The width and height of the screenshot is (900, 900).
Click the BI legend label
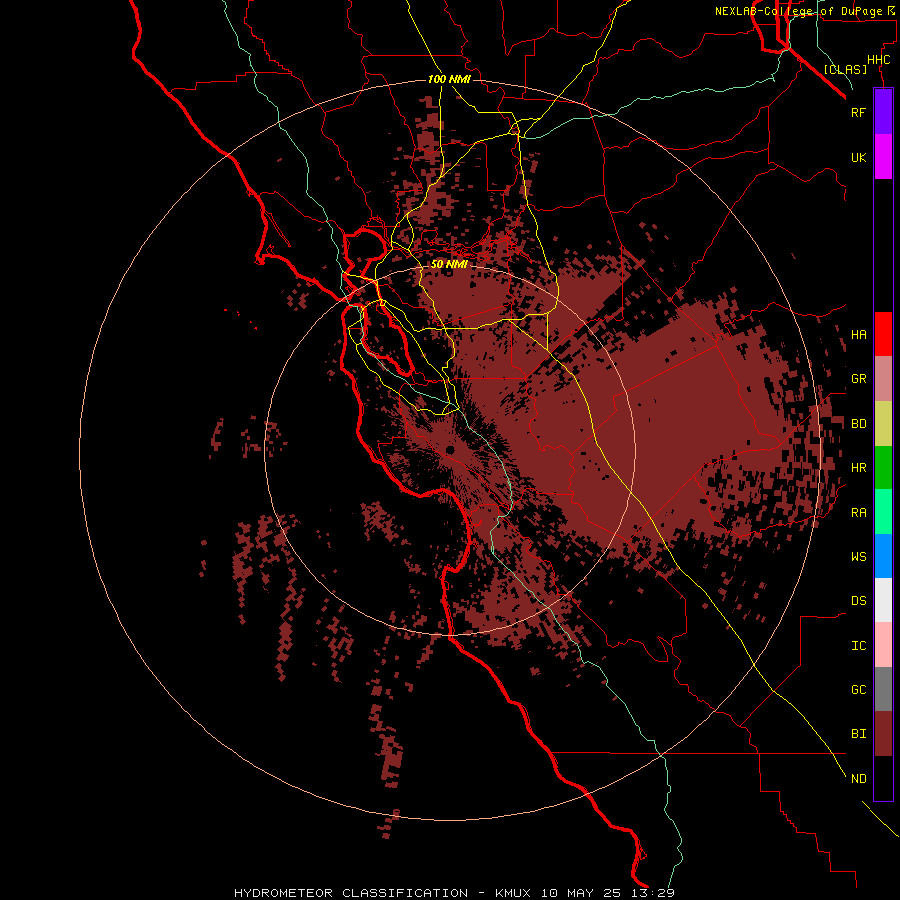click(x=858, y=734)
